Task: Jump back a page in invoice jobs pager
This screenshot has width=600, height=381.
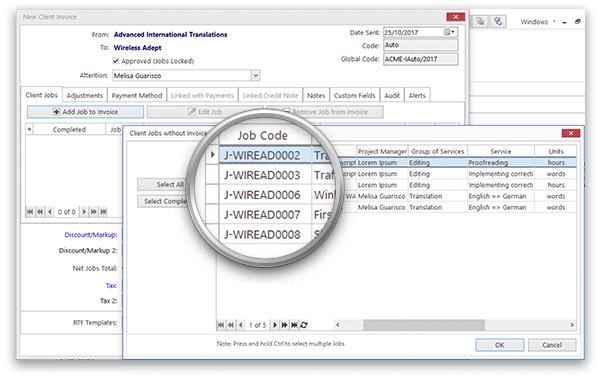Action: 40,212
